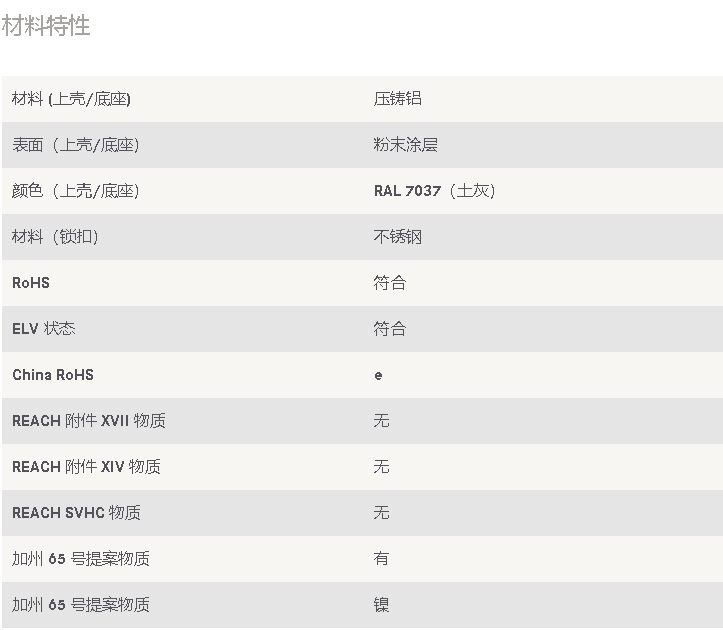
Task: Click the REACH 附件 XVII 物质 label
Action: click(88, 421)
